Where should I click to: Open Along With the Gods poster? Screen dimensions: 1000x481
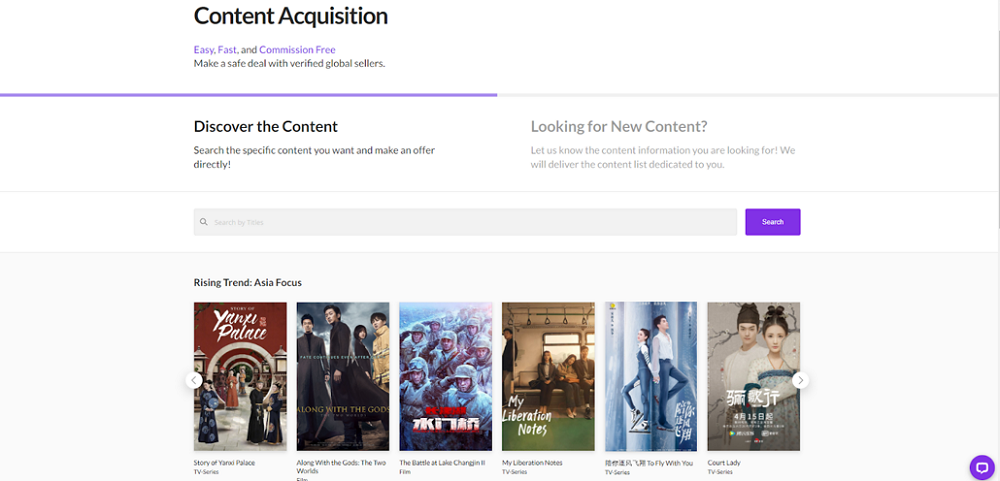tap(343, 376)
